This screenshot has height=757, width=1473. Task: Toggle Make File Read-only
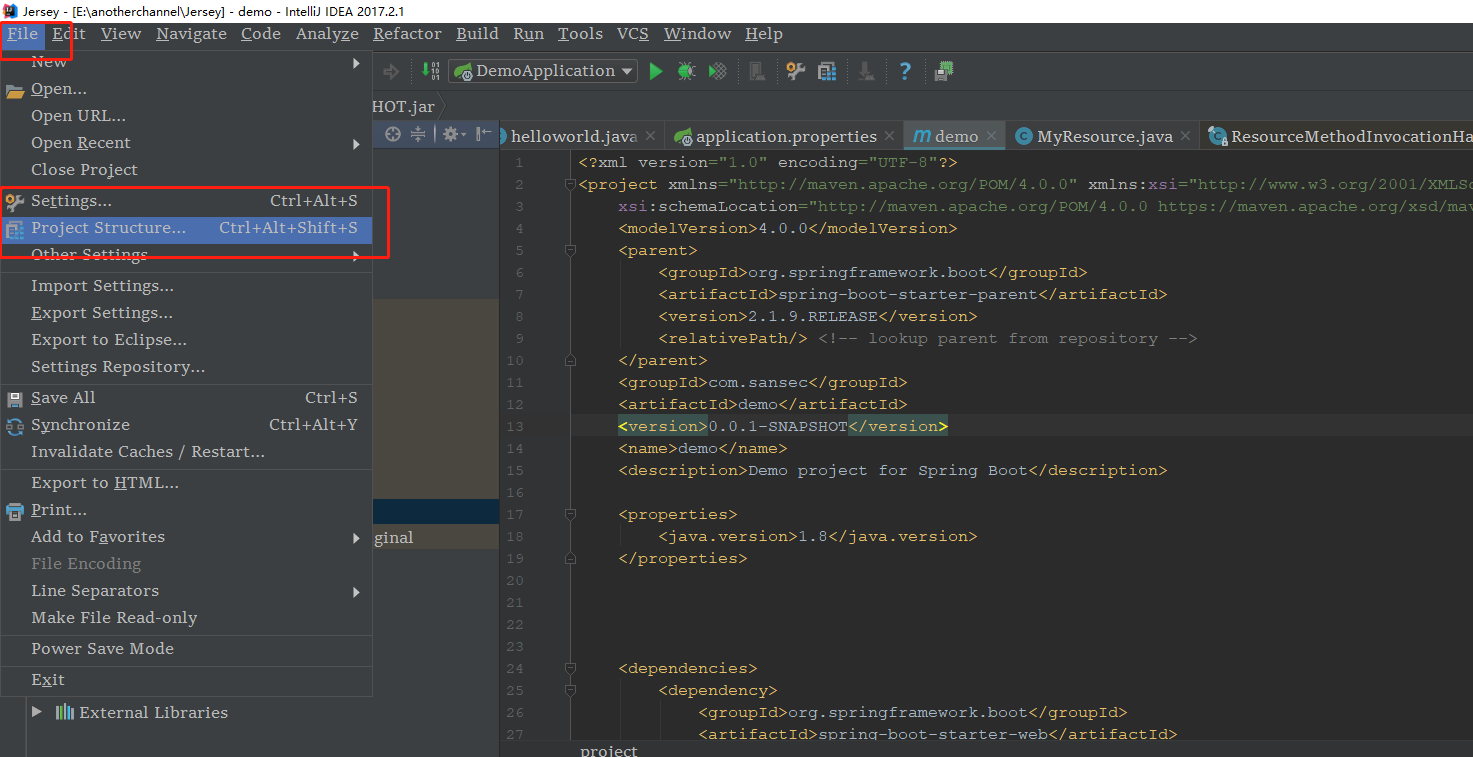coord(112,617)
